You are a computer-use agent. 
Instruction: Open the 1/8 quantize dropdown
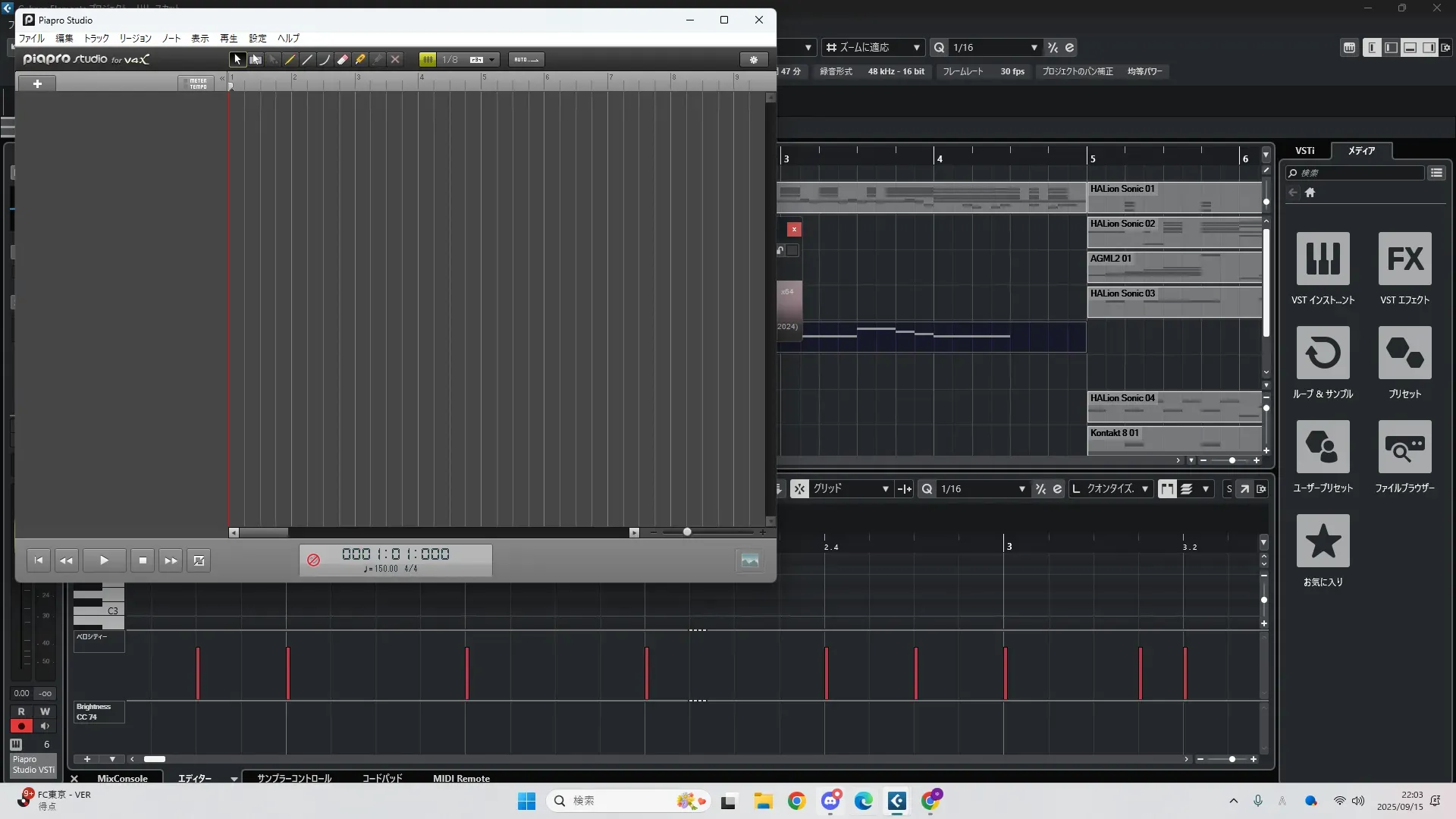(x=491, y=60)
